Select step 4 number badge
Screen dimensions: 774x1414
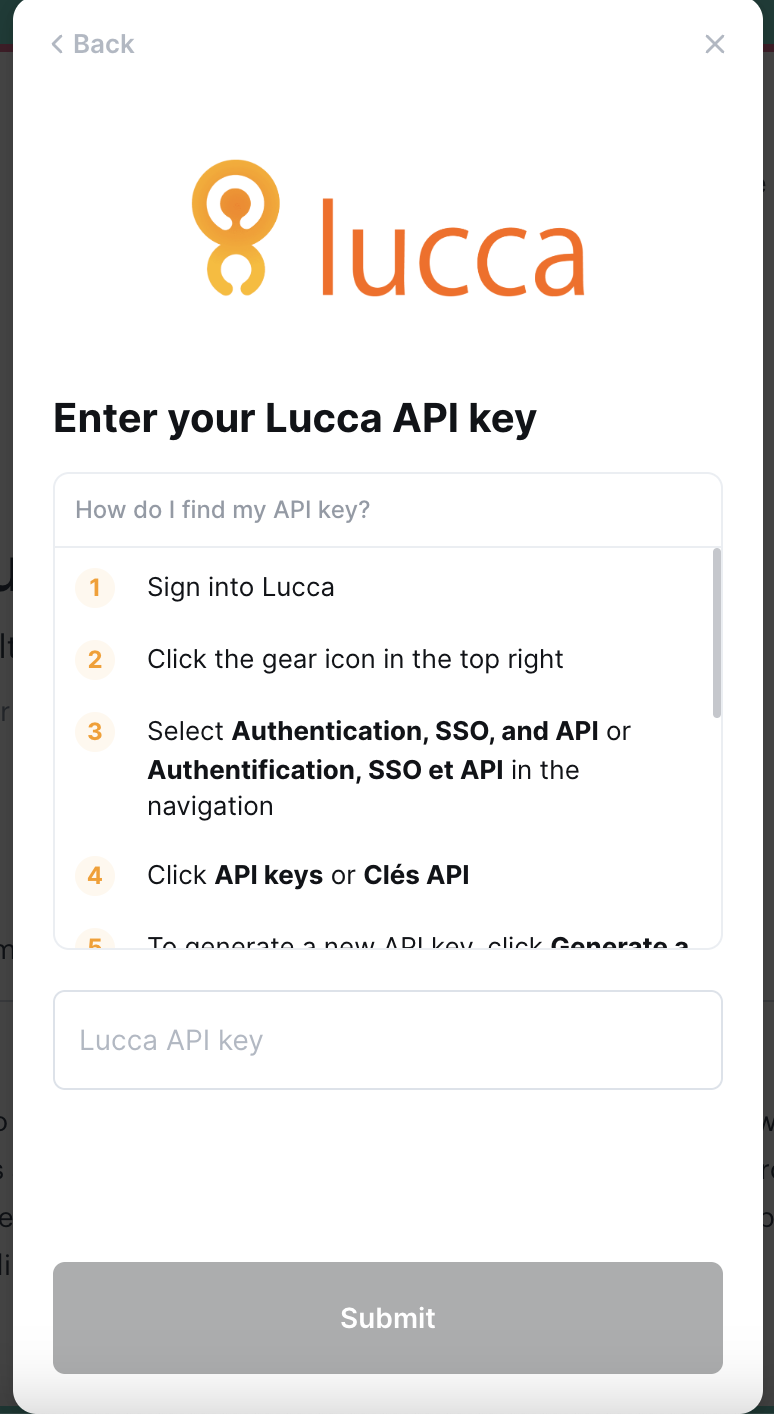pyautogui.click(x=95, y=875)
